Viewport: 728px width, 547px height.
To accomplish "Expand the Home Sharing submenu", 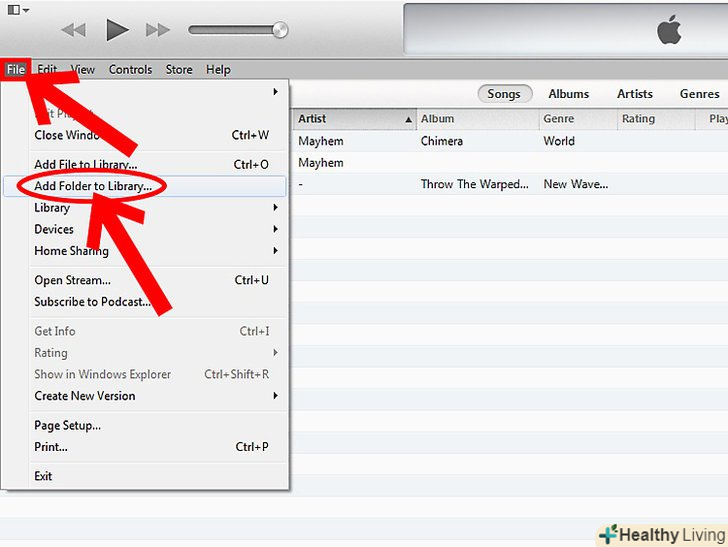I will [x=144, y=251].
